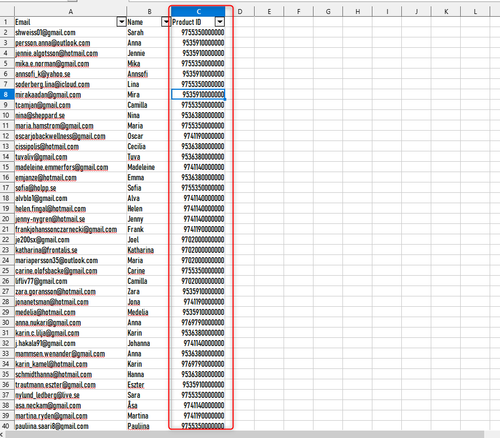
Task: Select the Product ID cell in Jenny's row
Action: (x=198, y=219)
